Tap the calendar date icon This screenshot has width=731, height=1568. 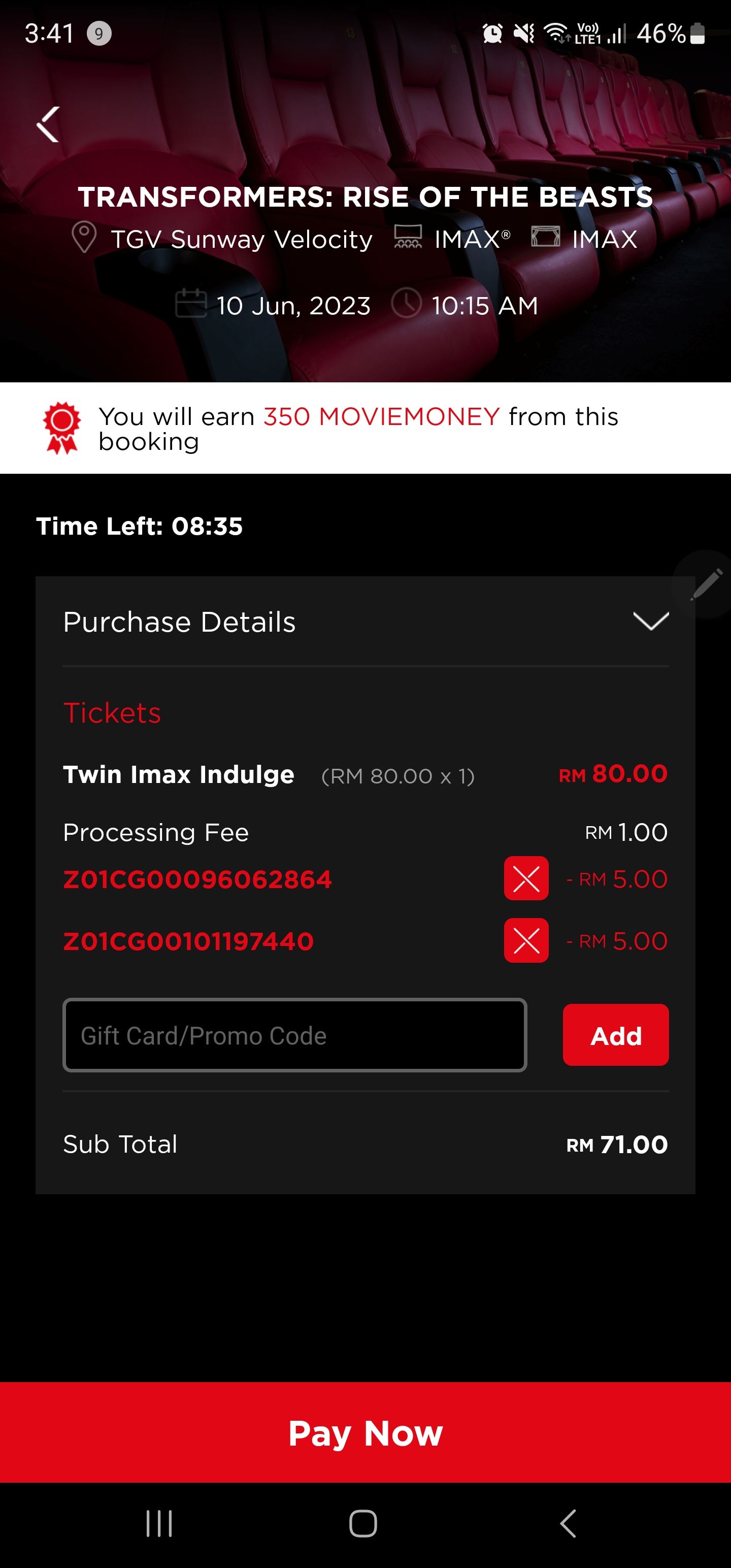click(x=190, y=303)
